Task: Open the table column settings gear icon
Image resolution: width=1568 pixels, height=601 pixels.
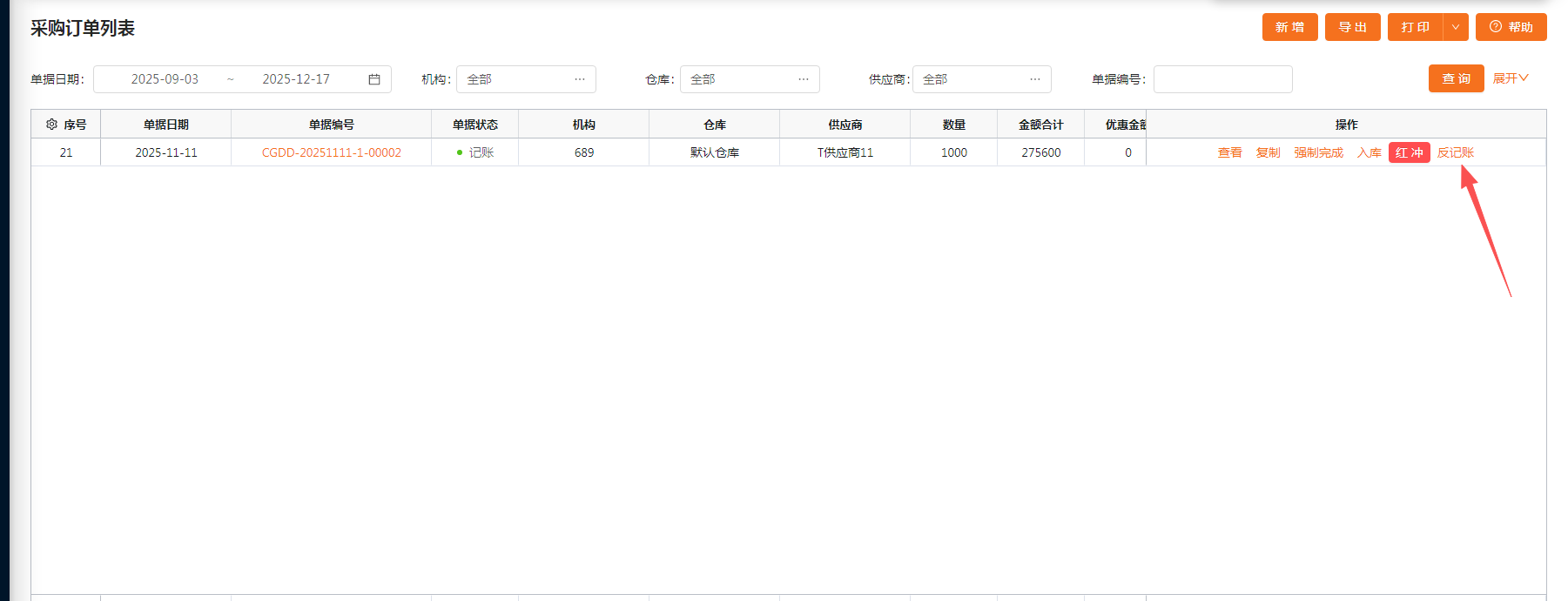Action: click(51, 125)
